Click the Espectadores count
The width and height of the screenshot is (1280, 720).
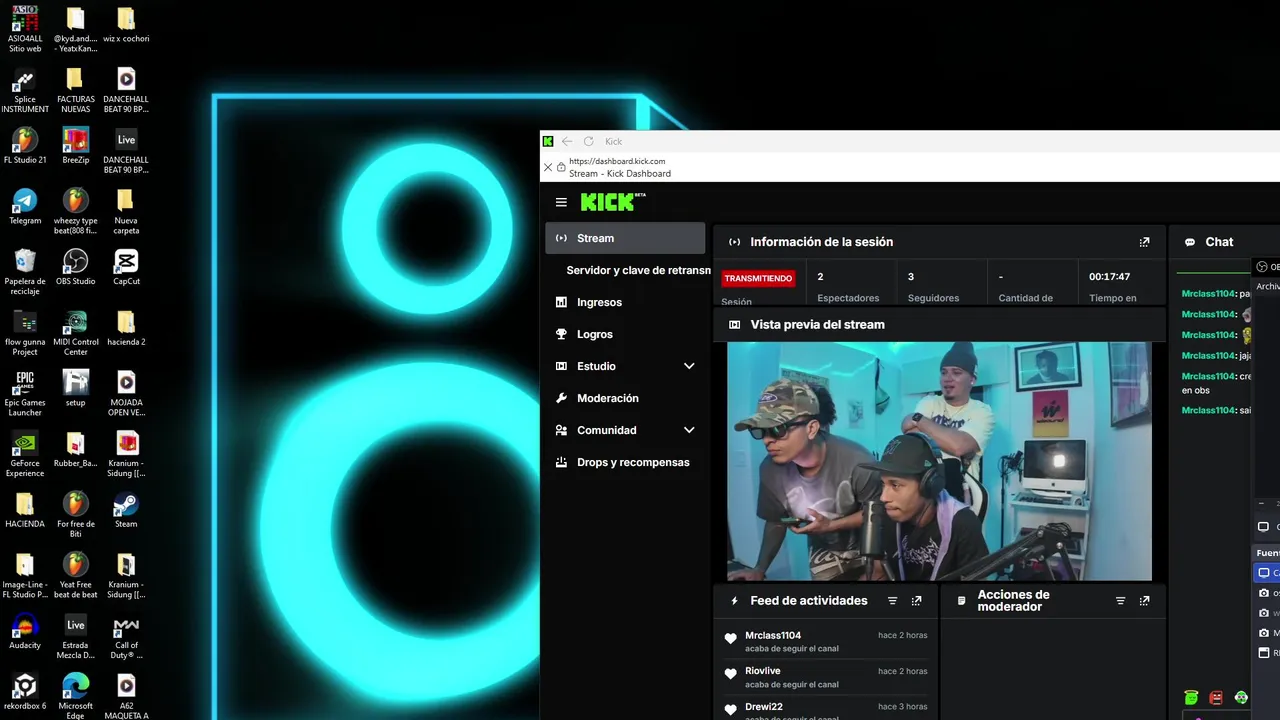pos(820,277)
